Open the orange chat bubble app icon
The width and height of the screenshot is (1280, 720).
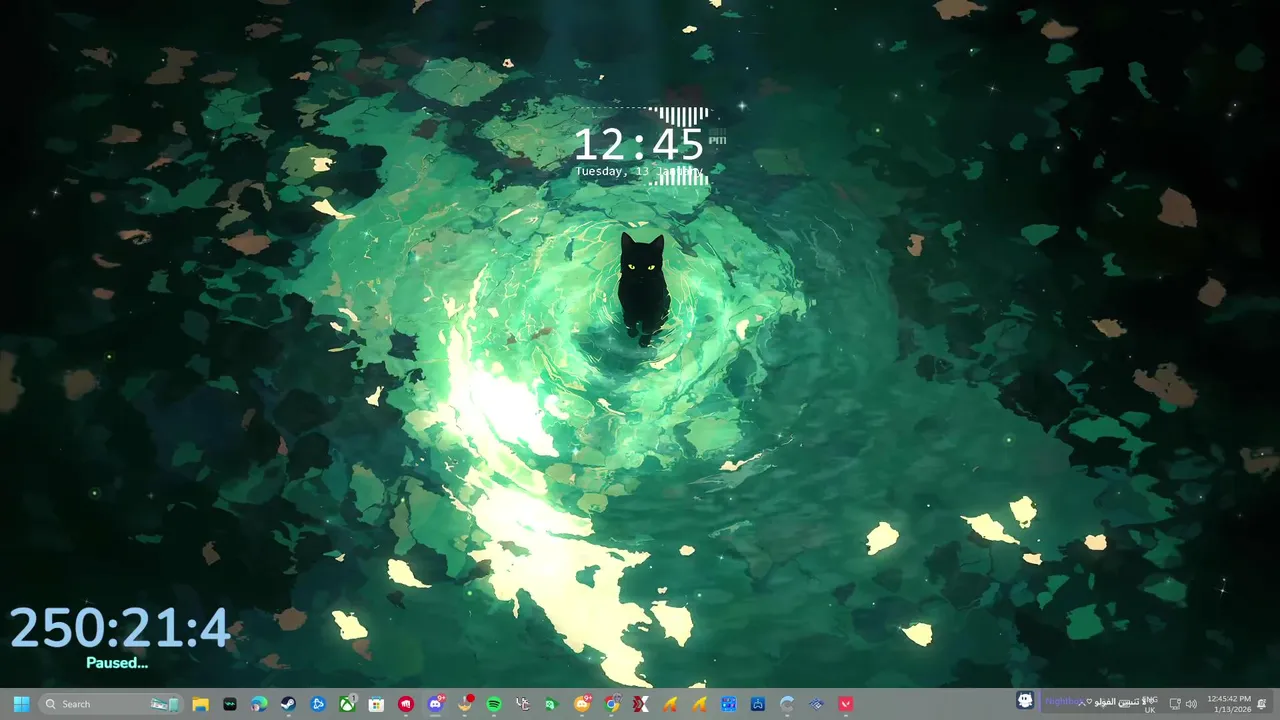tap(582, 704)
